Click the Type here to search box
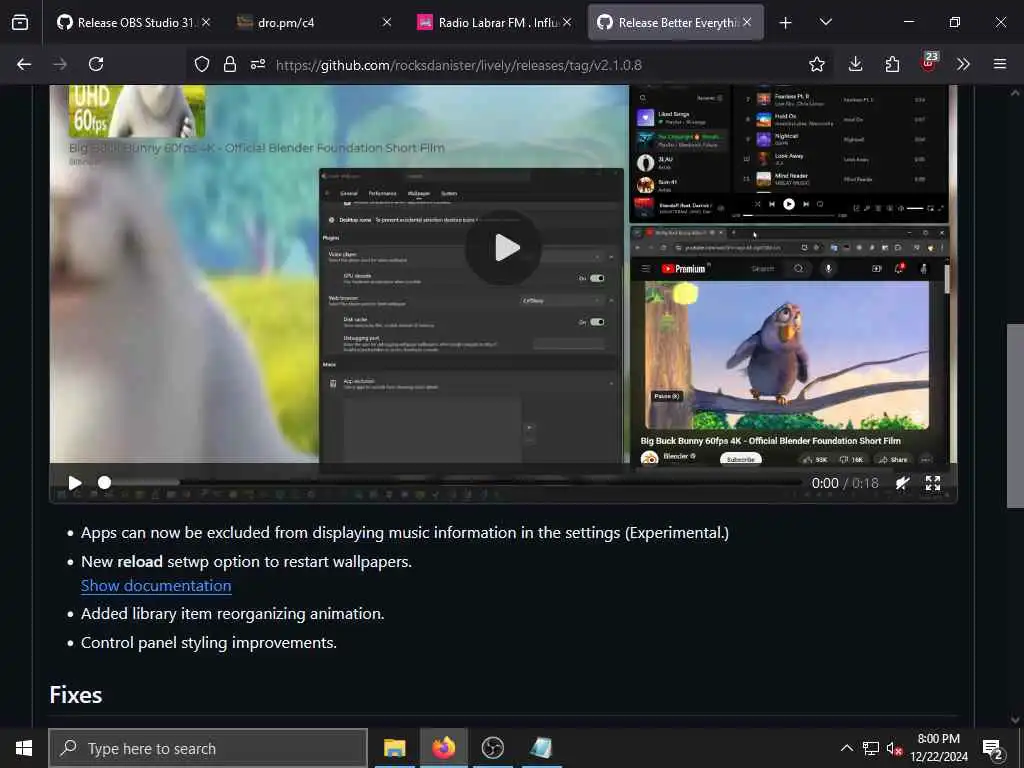 [208, 748]
